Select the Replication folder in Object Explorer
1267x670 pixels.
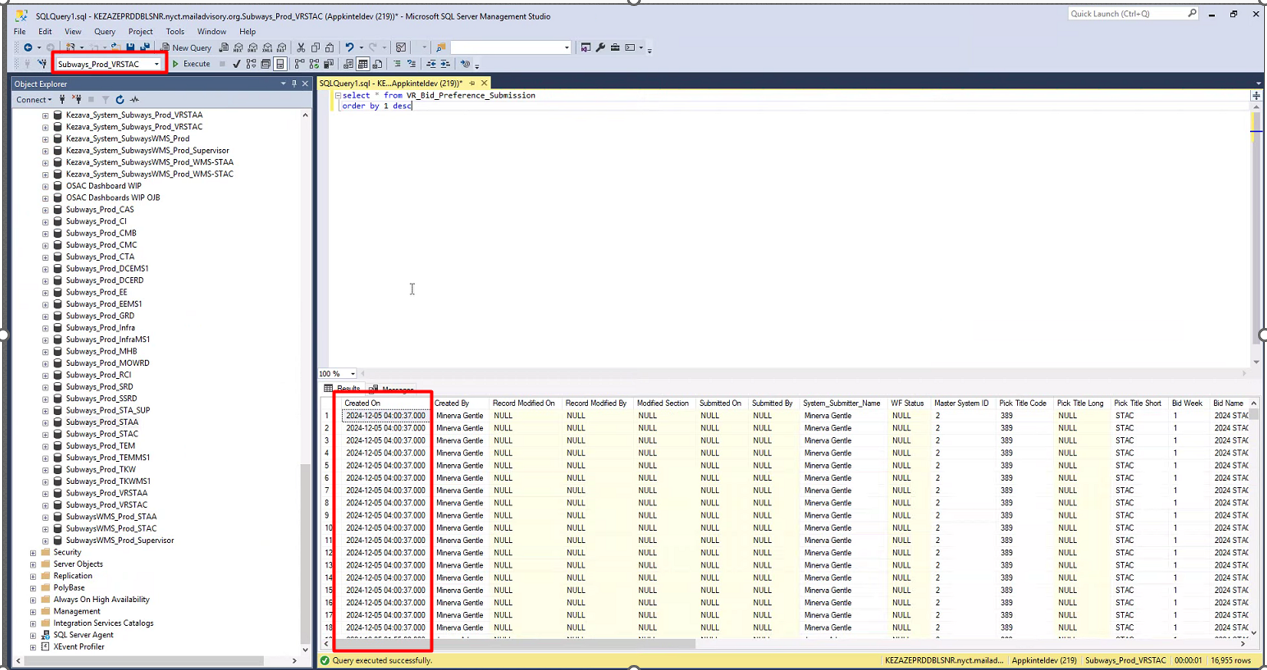tap(73, 576)
